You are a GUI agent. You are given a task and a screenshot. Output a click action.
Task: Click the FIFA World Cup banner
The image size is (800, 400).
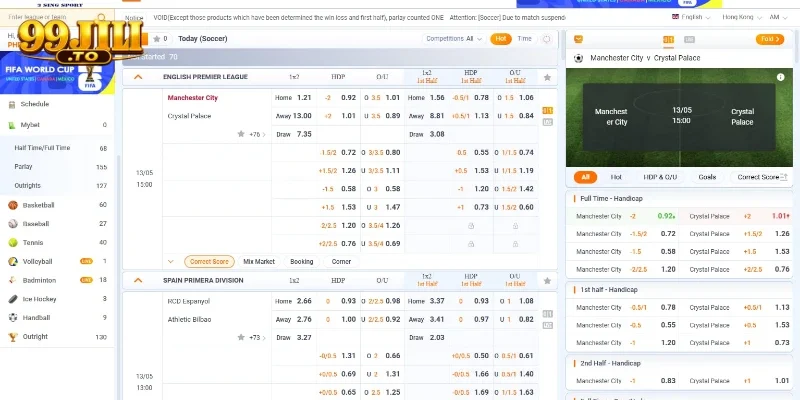[57, 73]
